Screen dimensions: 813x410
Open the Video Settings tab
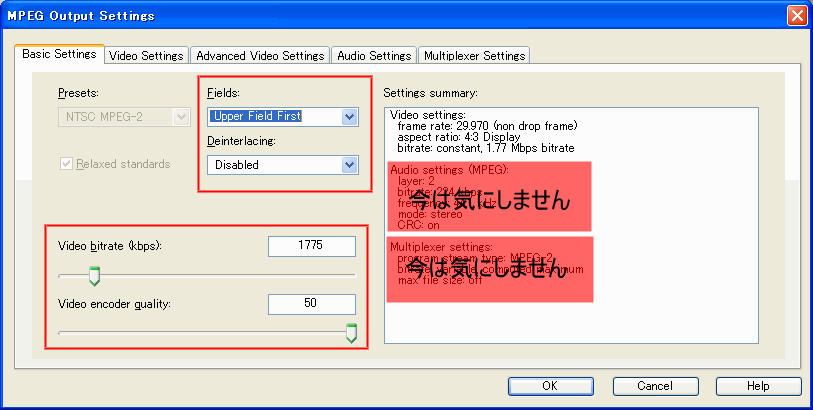pos(146,56)
